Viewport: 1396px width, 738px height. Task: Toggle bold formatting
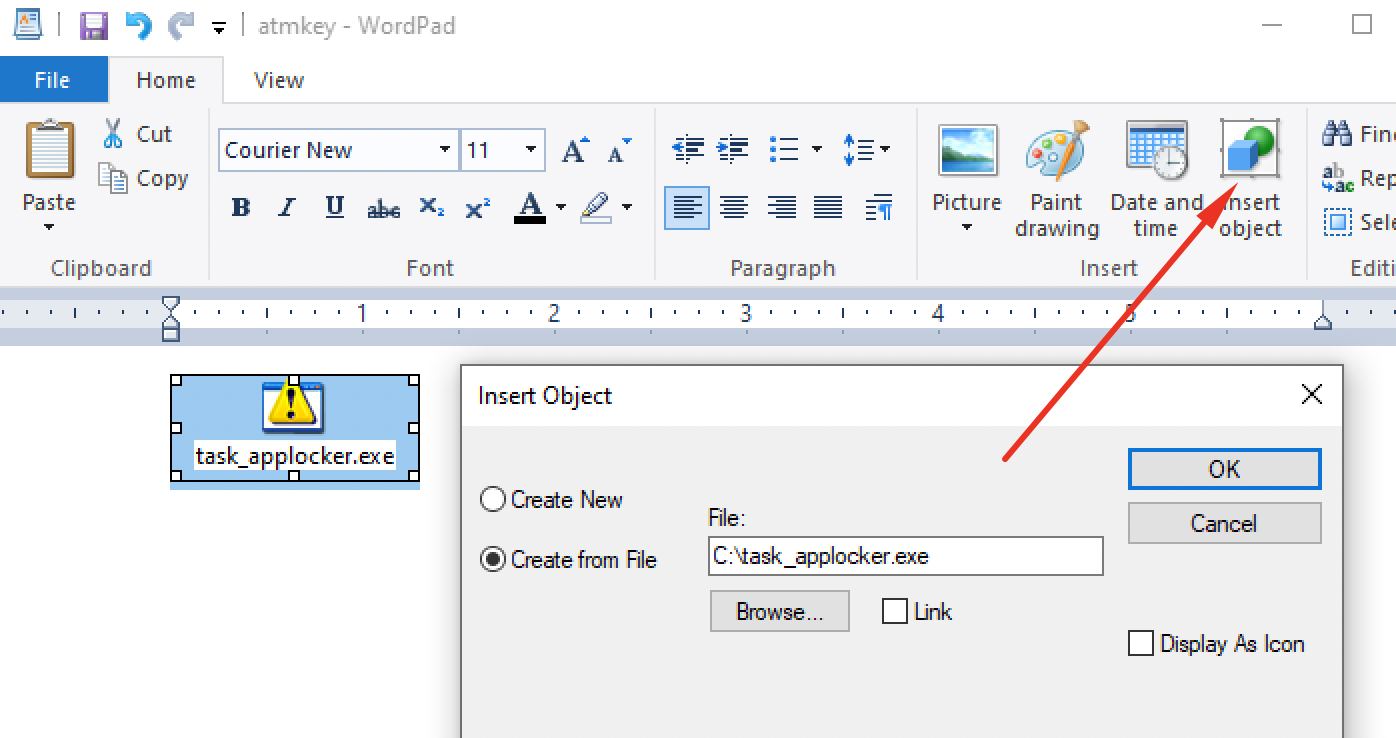tap(240, 207)
